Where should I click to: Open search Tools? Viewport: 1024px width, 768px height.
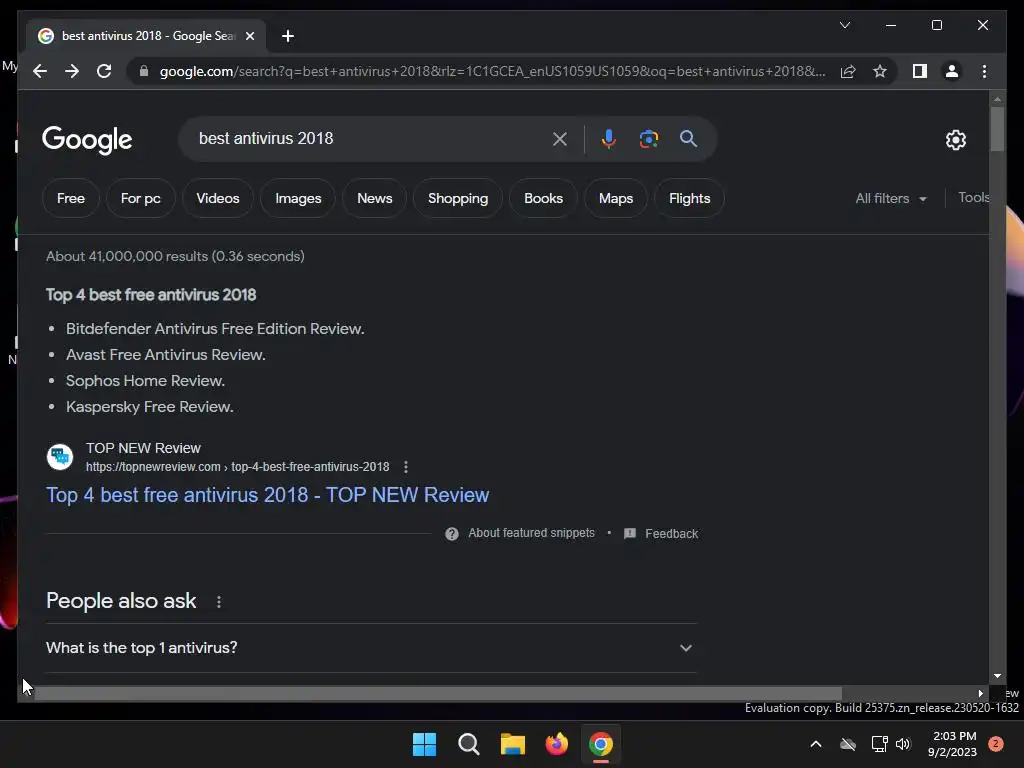click(x=973, y=197)
